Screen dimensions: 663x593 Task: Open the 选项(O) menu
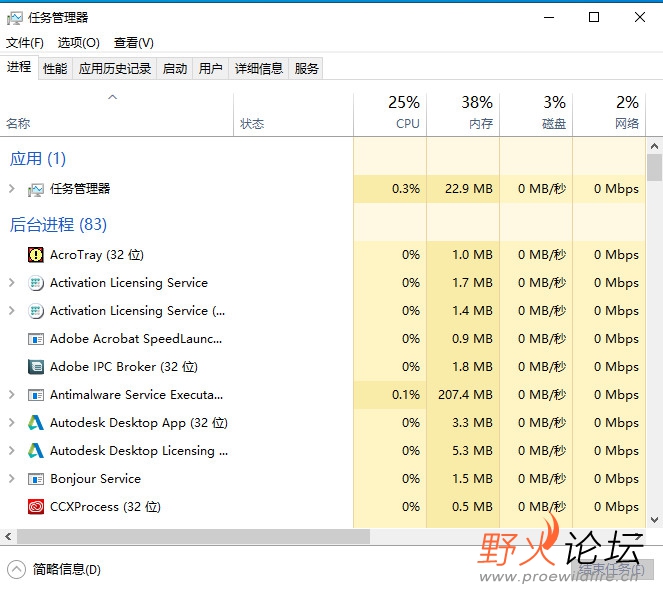[x=79, y=43]
